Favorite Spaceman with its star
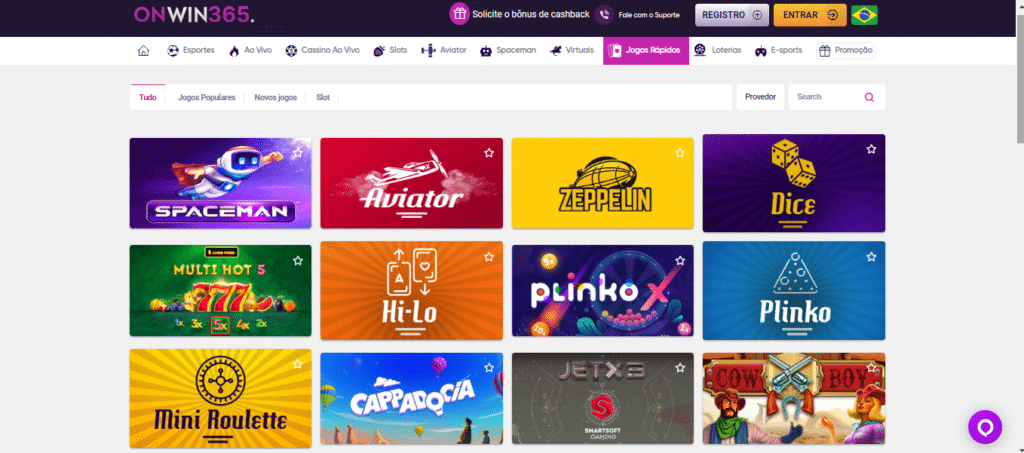Viewport: 1024px width, 453px height. (298, 153)
